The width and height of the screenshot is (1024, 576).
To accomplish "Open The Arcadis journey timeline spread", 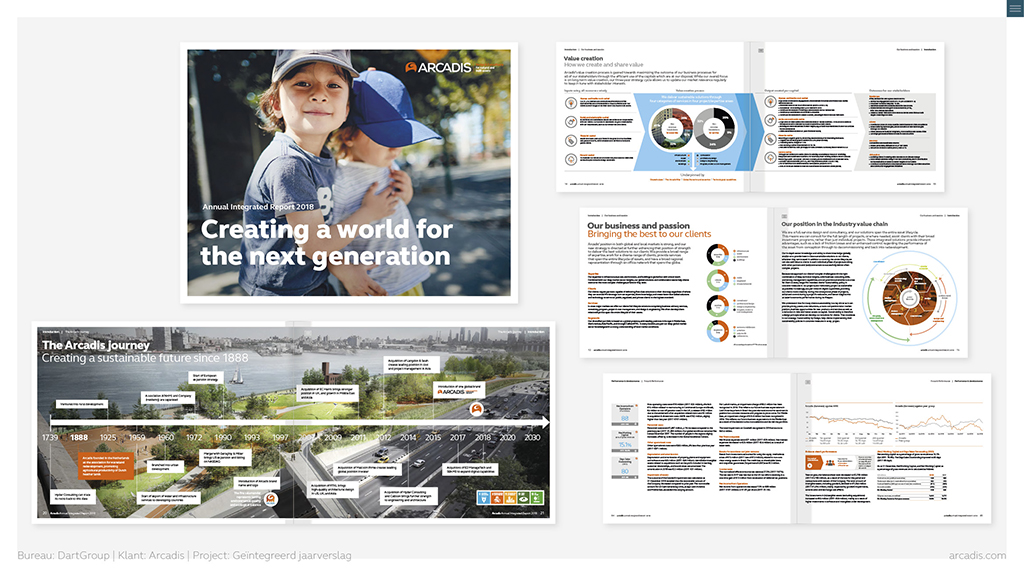I will (x=293, y=423).
